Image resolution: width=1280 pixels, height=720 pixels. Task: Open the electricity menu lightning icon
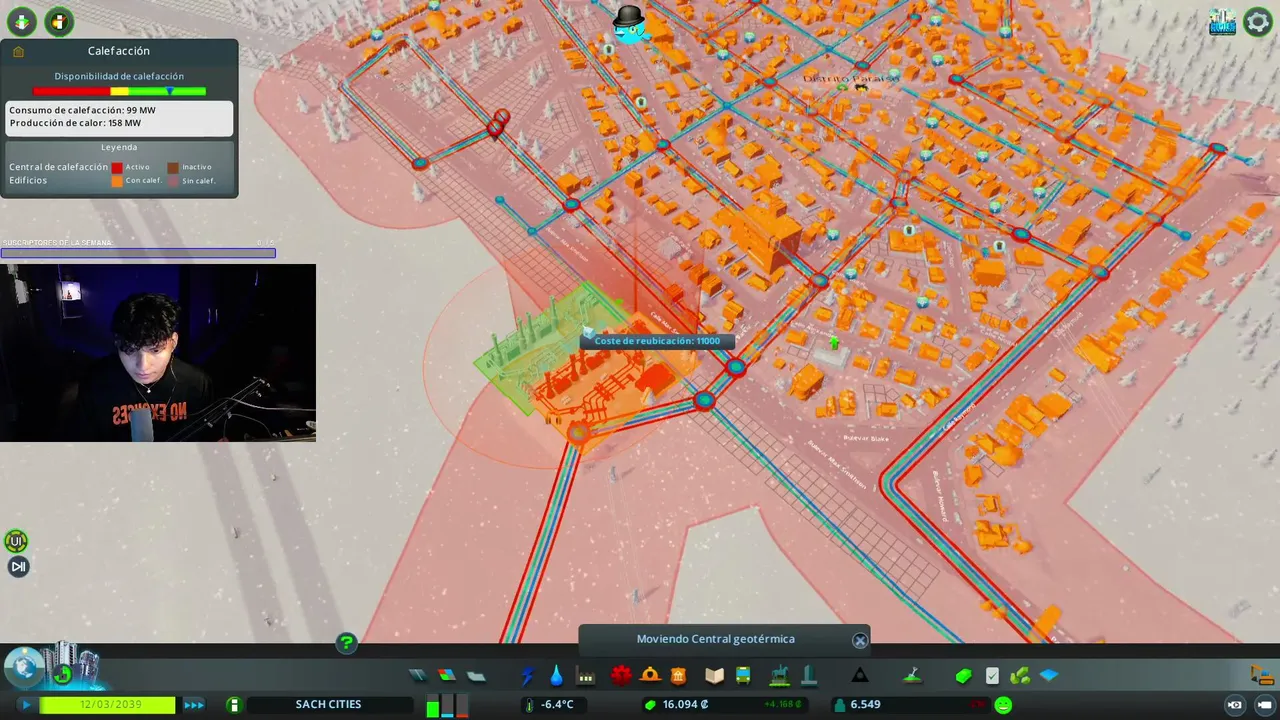tap(527, 676)
